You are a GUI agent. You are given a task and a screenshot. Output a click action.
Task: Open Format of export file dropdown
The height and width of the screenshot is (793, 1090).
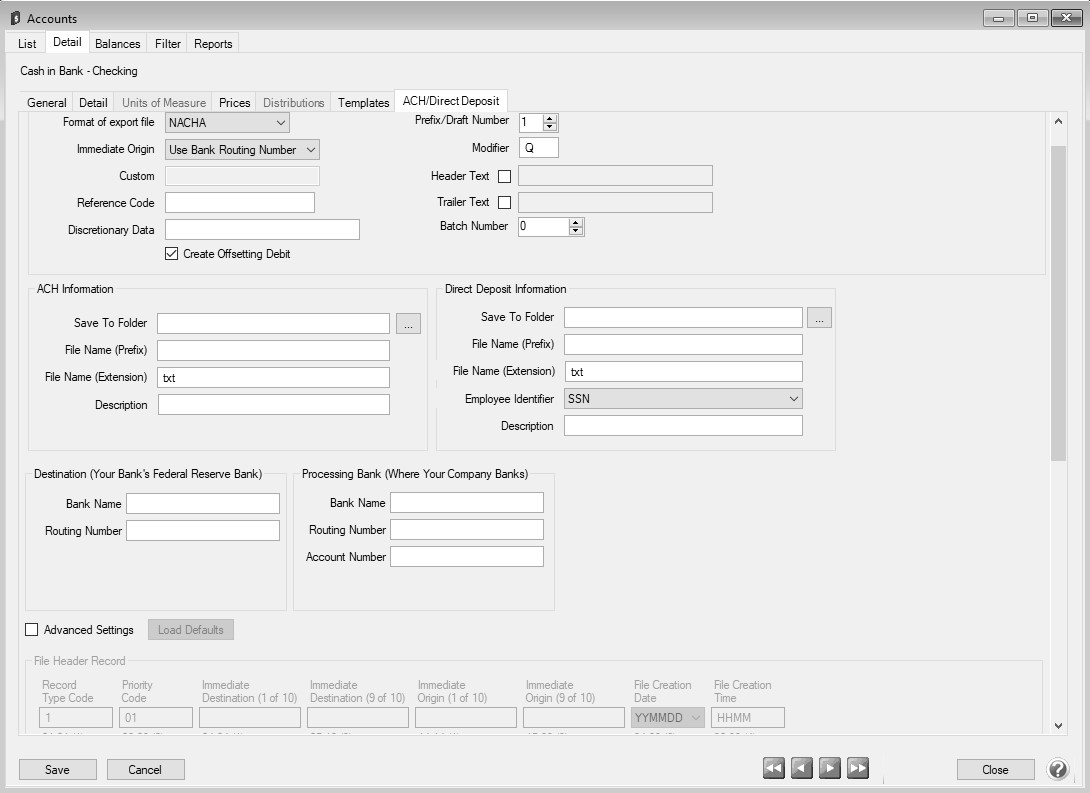point(227,123)
